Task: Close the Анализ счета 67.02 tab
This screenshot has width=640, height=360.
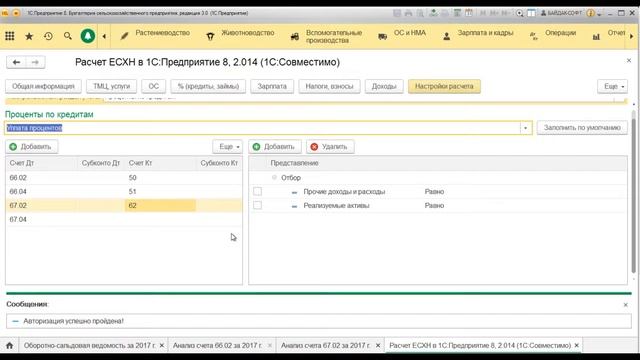Action: (x=378, y=345)
